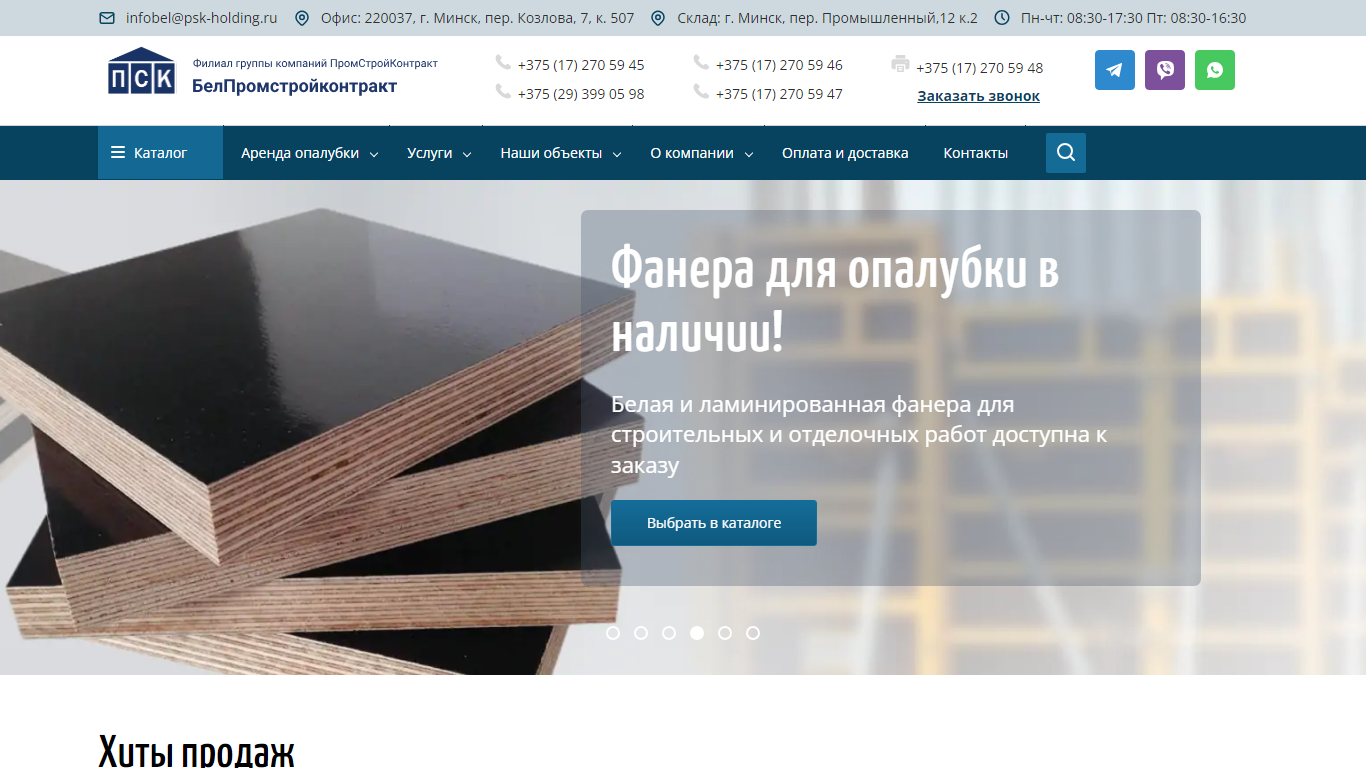This screenshot has width=1366, height=768.
Task: Call +375 (17) 270 59 45 number
Action: 581,65
